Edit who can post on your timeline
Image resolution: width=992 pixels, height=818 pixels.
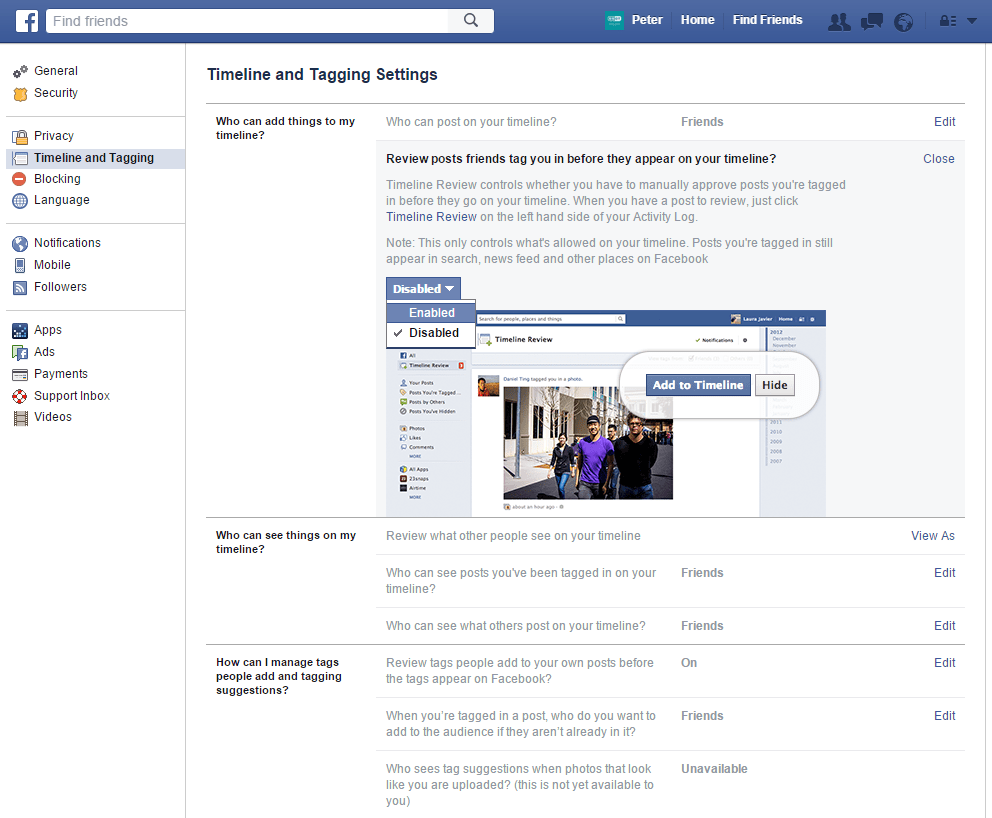click(x=945, y=122)
